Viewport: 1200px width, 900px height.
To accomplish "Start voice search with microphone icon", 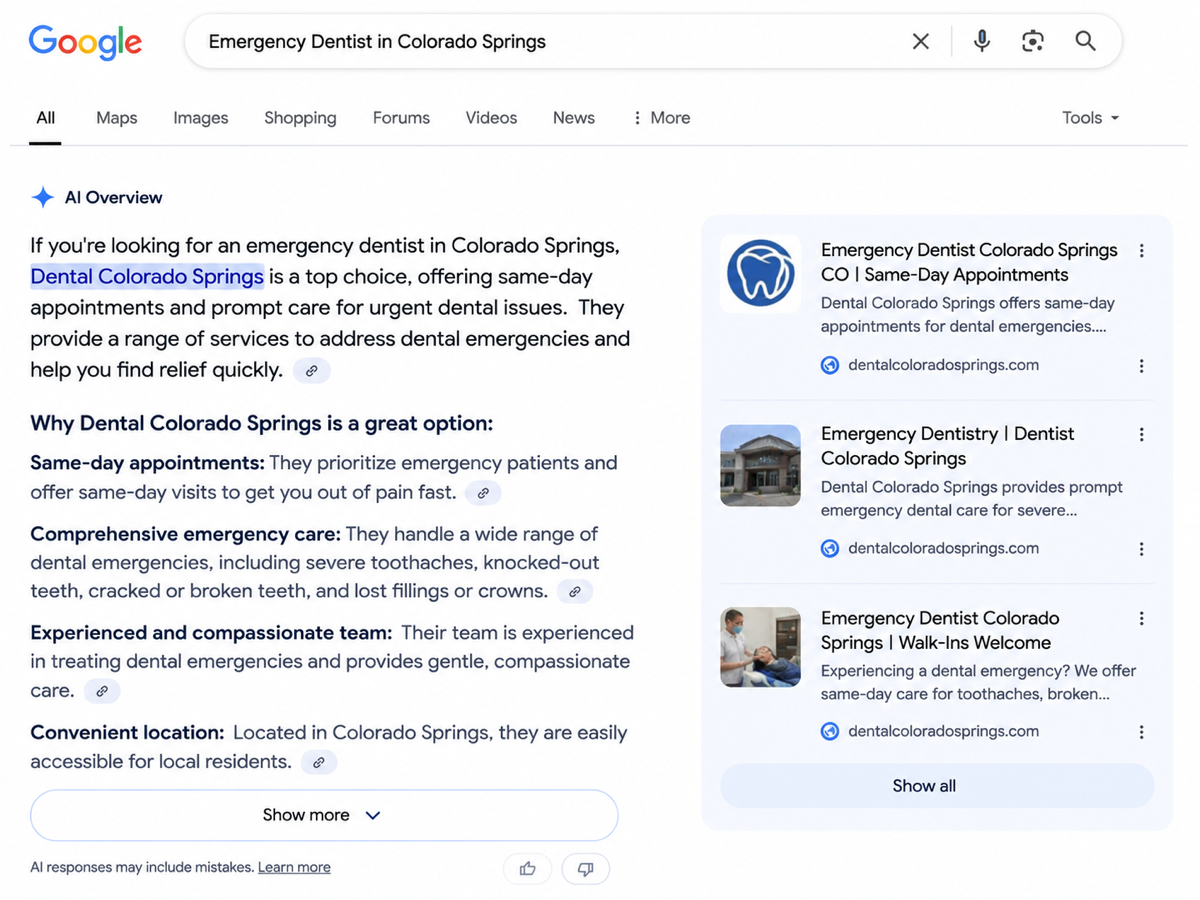I will click(x=982, y=41).
